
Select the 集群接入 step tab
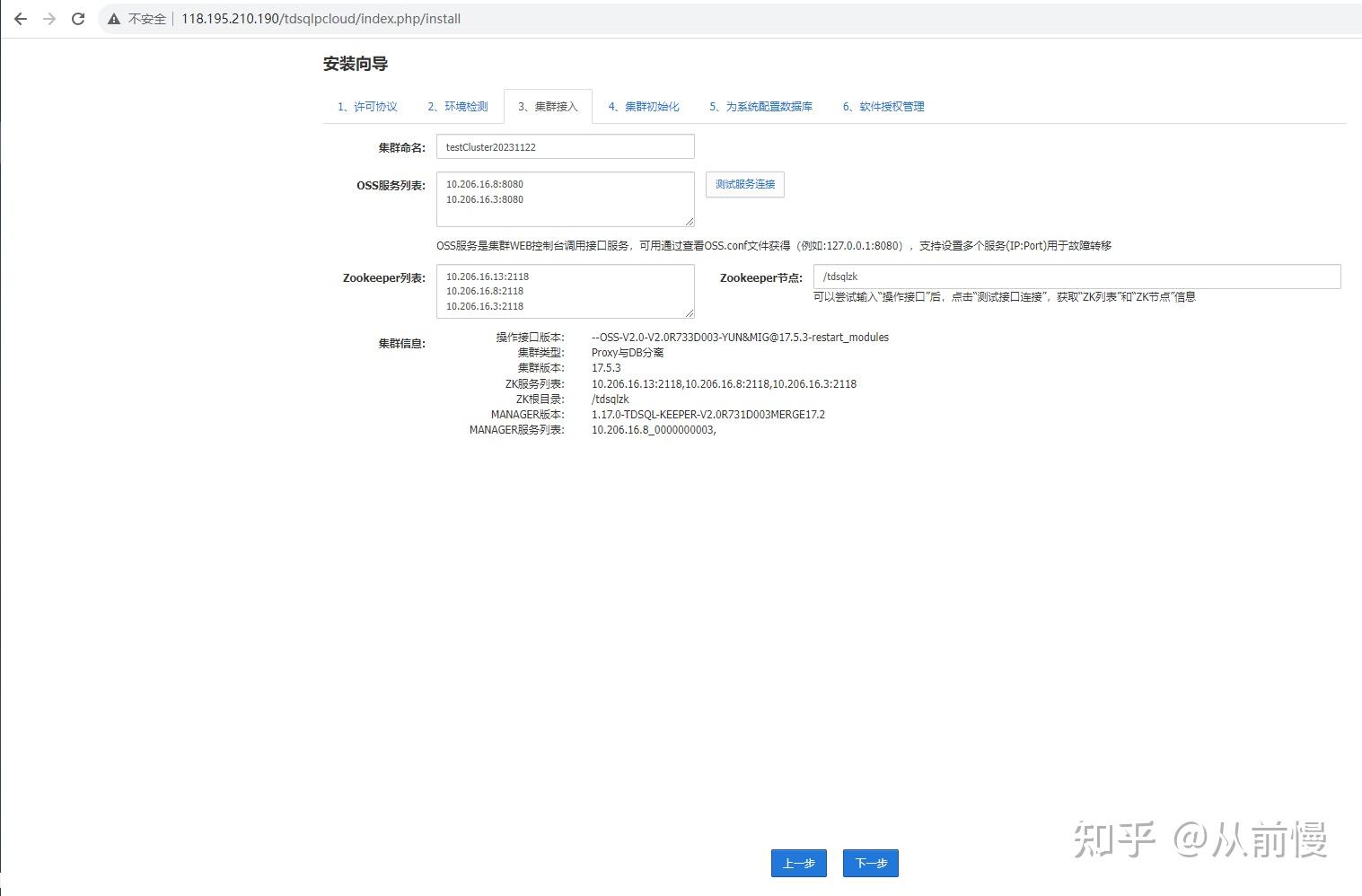[549, 106]
